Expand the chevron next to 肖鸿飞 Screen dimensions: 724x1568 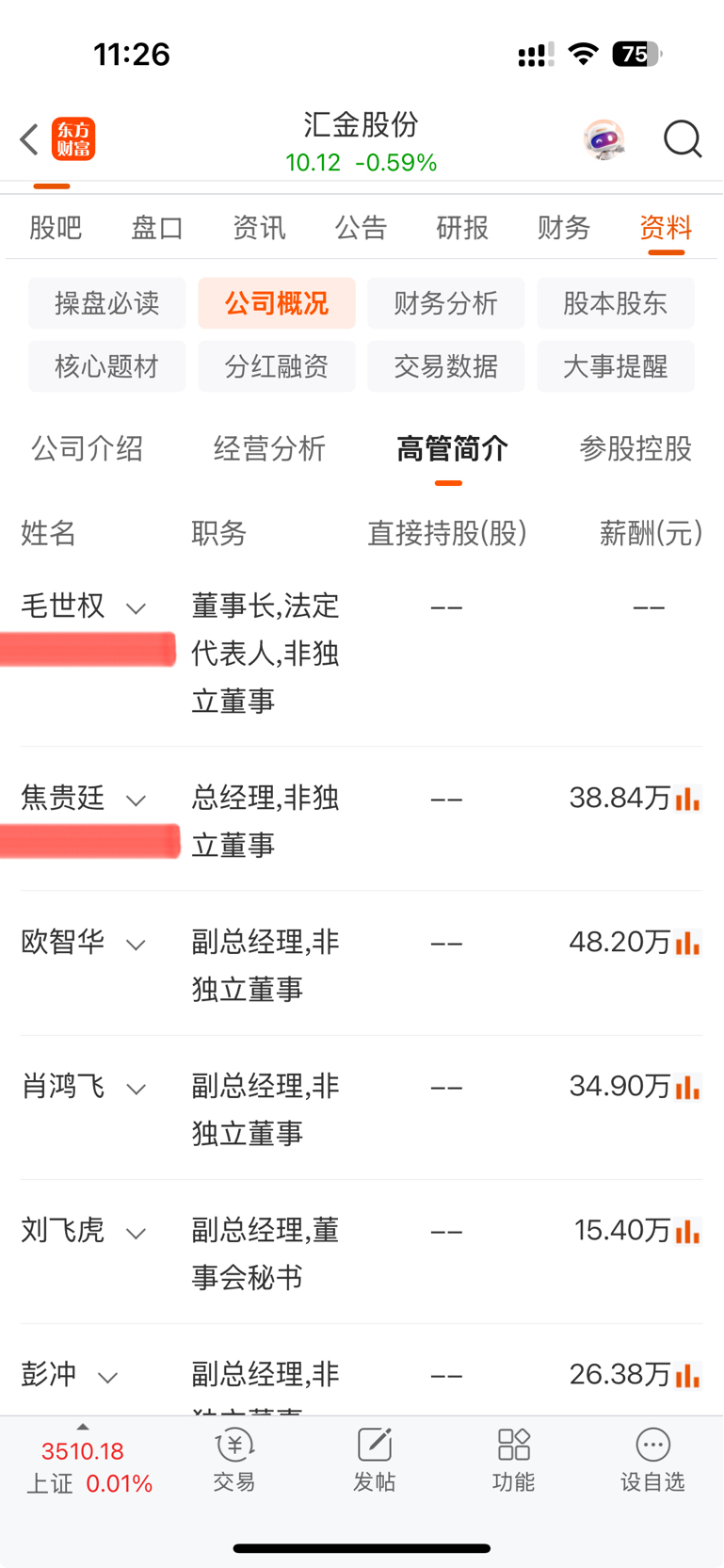point(136,1090)
